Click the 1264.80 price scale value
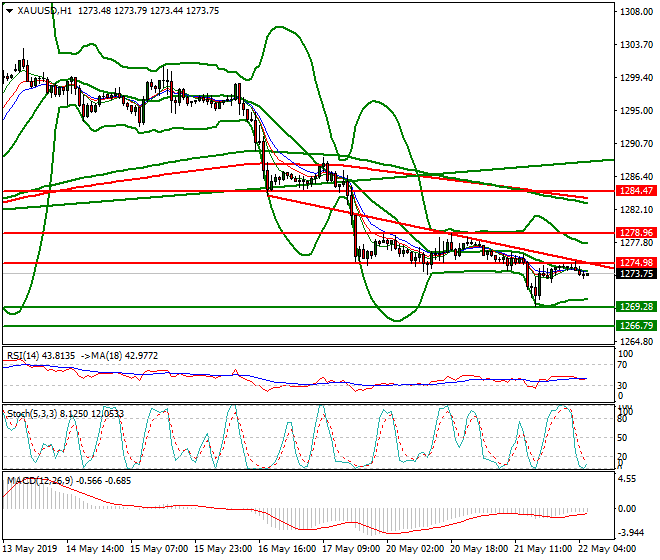 [x=636, y=341]
